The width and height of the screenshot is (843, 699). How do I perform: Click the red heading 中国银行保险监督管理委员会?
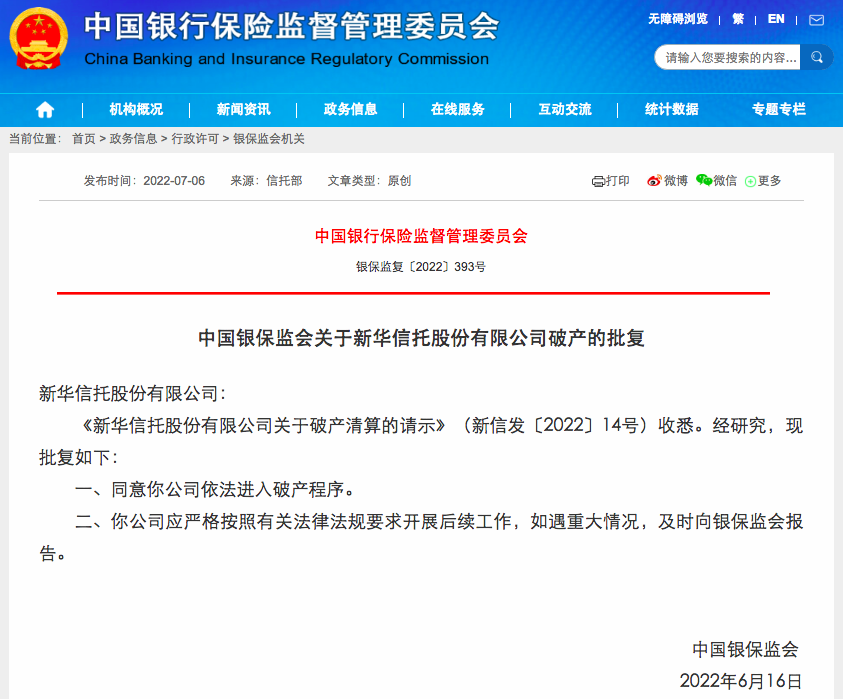(x=421, y=236)
